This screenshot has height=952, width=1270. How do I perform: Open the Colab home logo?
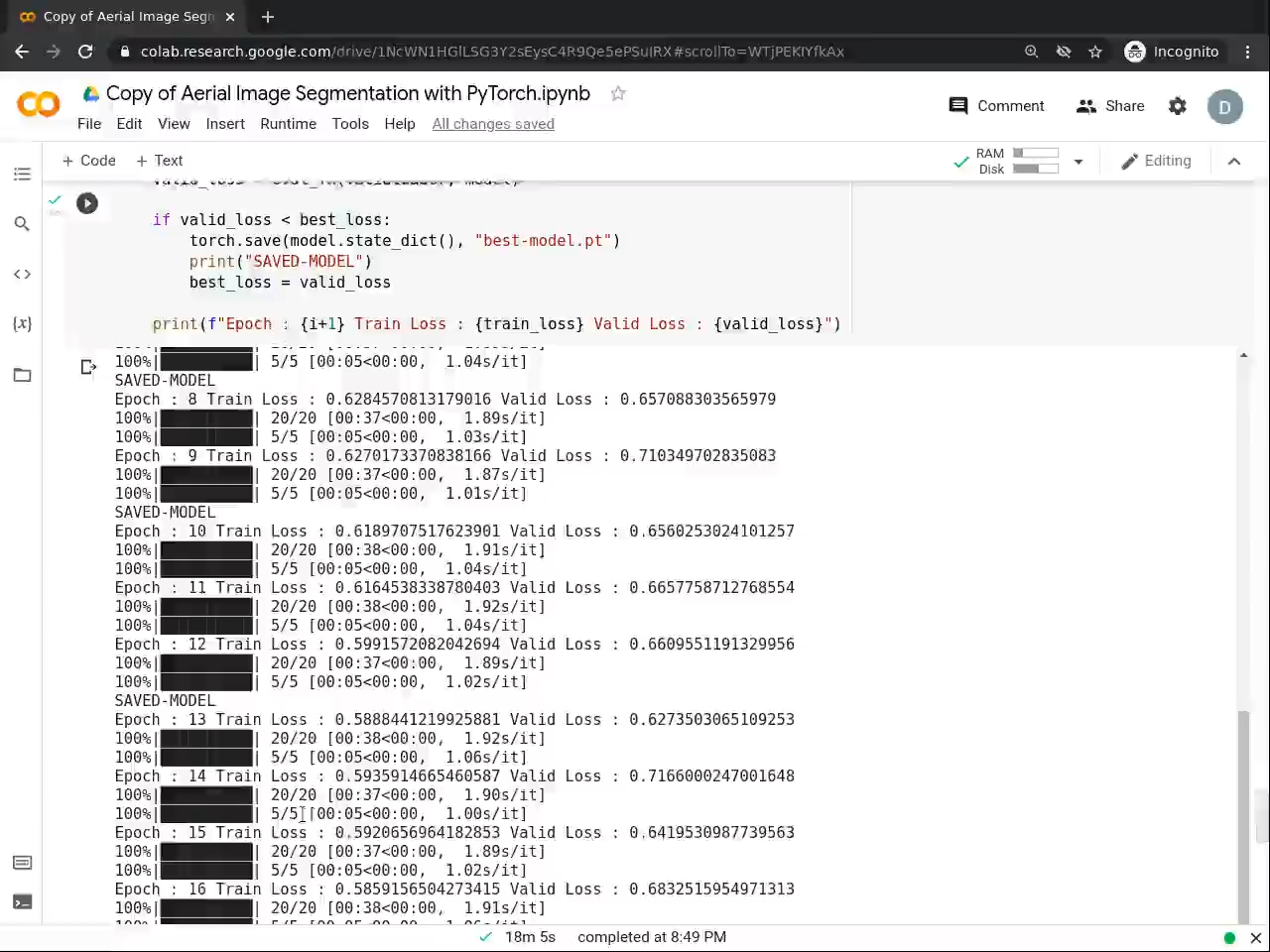(x=39, y=104)
